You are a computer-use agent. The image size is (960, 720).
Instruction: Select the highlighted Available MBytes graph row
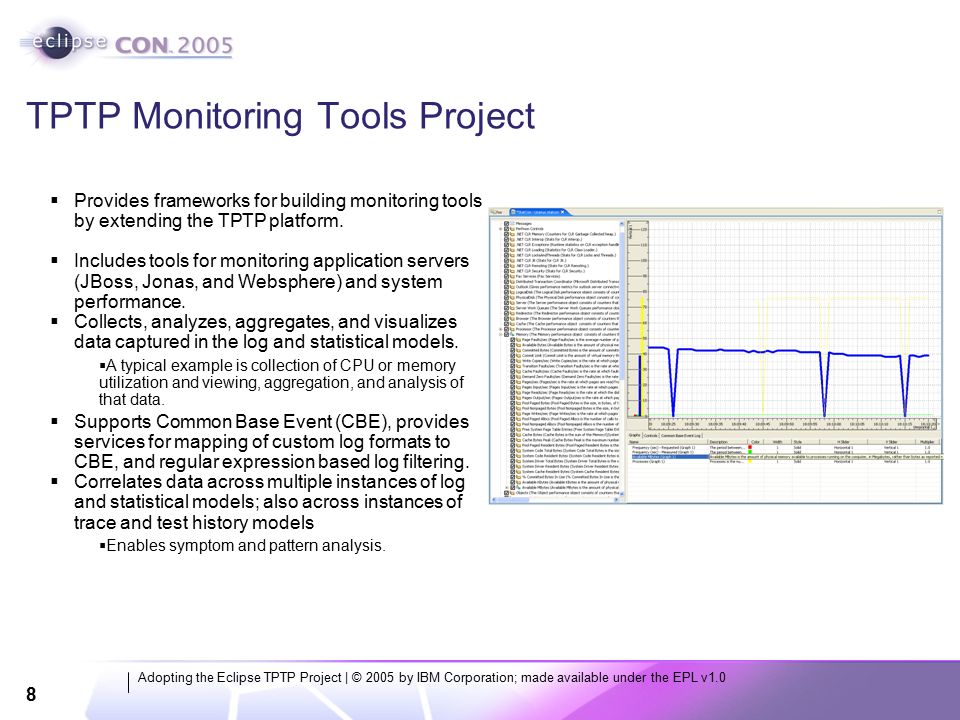tap(668, 457)
